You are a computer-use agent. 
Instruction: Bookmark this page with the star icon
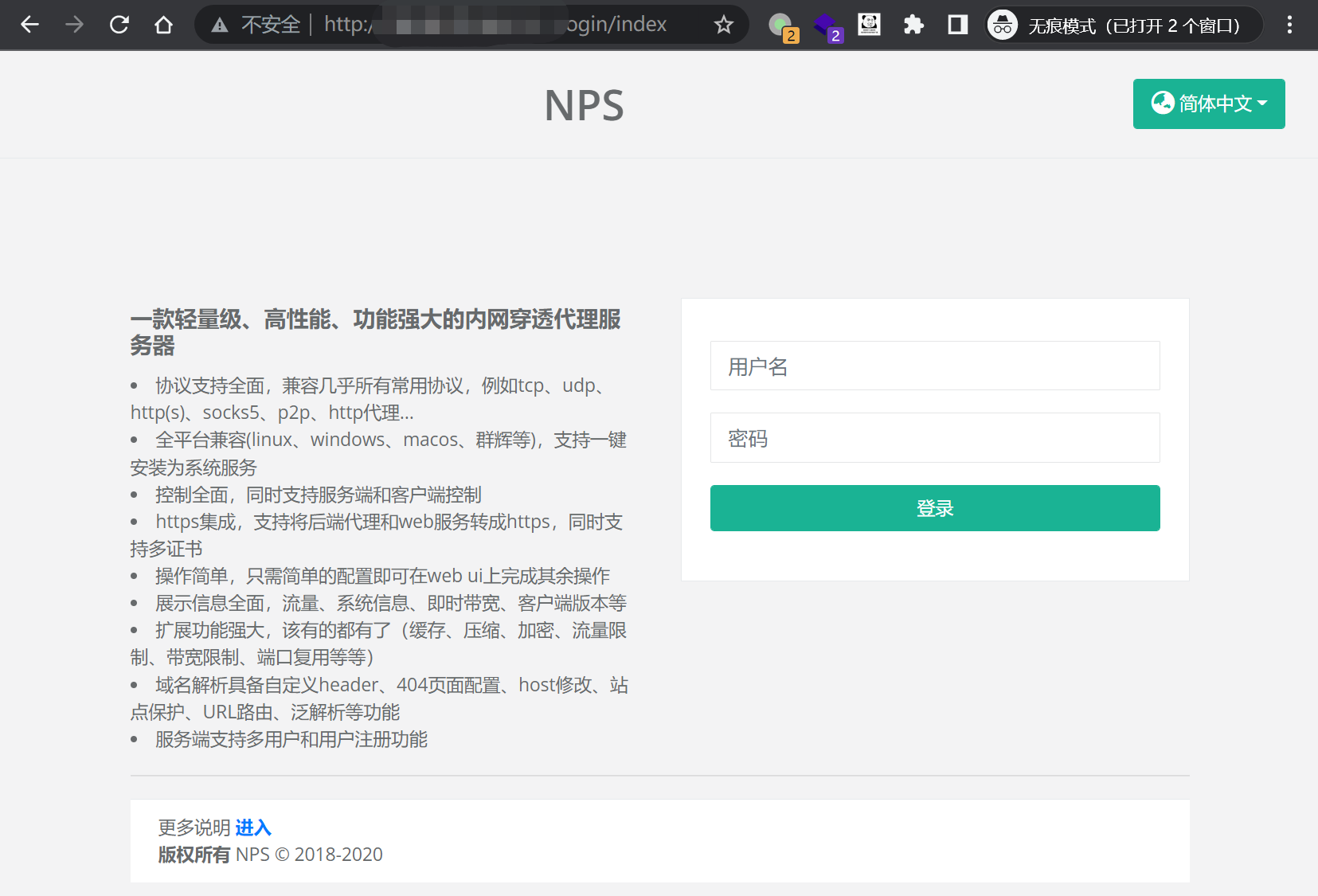pos(723,25)
